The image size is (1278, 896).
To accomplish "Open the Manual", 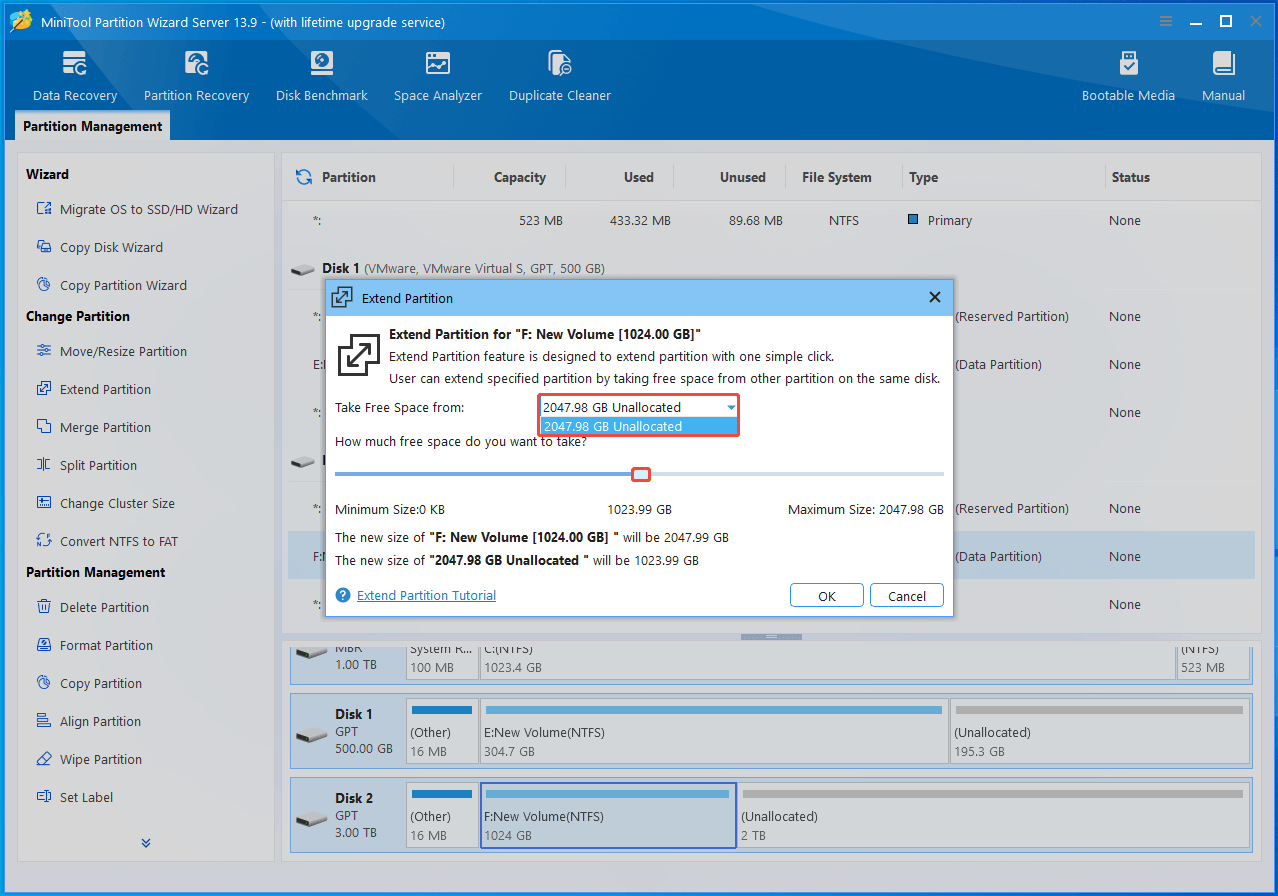I will [1224, 77].
